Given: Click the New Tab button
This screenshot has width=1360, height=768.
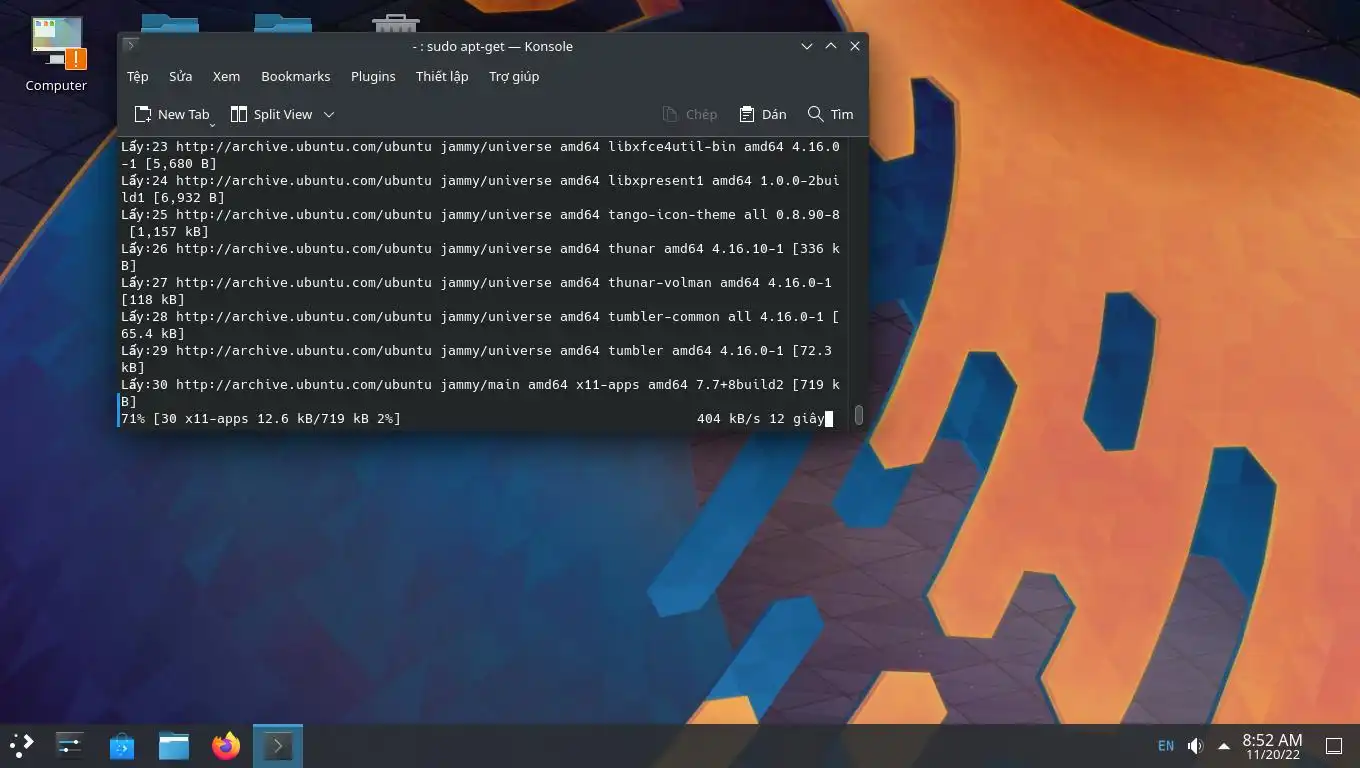Looking at the screenshot, I should [x=172, y=114].
